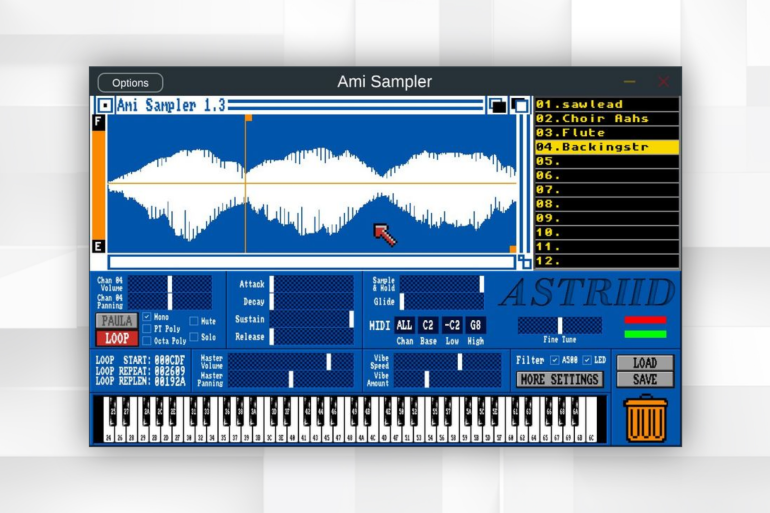Click the Vibe Amount slider

(447, 379)
